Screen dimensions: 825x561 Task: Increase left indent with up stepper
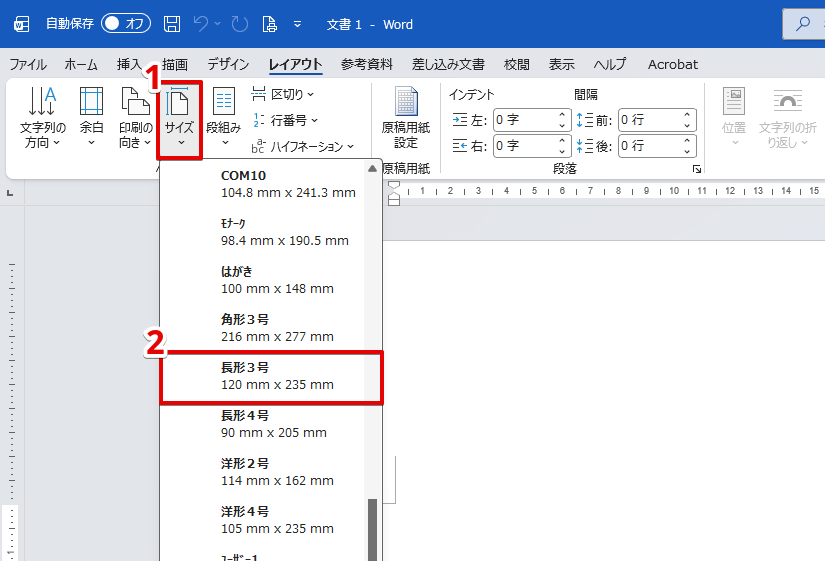pyautogui.click(x=563, y=115)
